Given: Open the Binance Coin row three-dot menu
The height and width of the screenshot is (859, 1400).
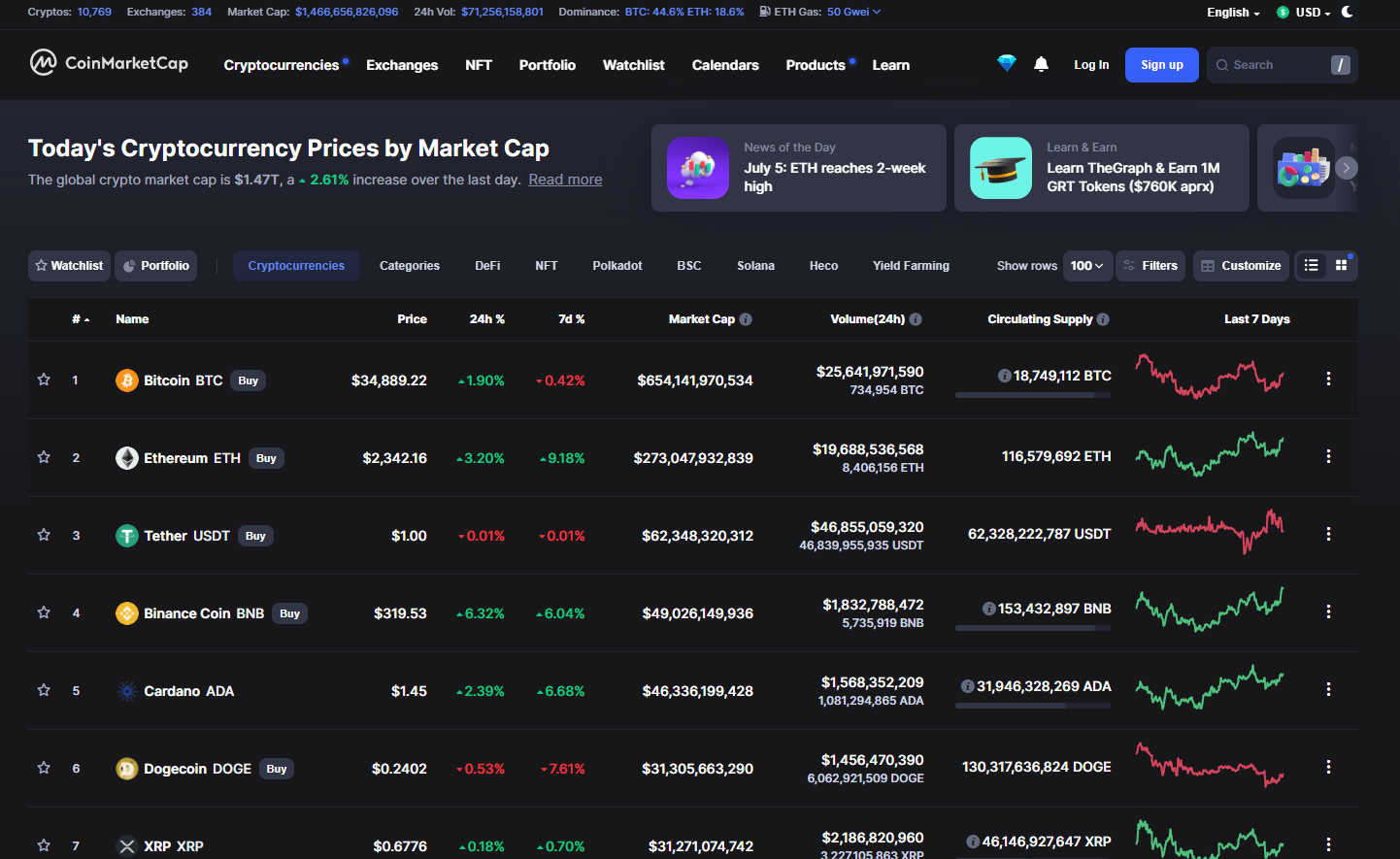Looking at the screenshot, I should click(1328, 611).
